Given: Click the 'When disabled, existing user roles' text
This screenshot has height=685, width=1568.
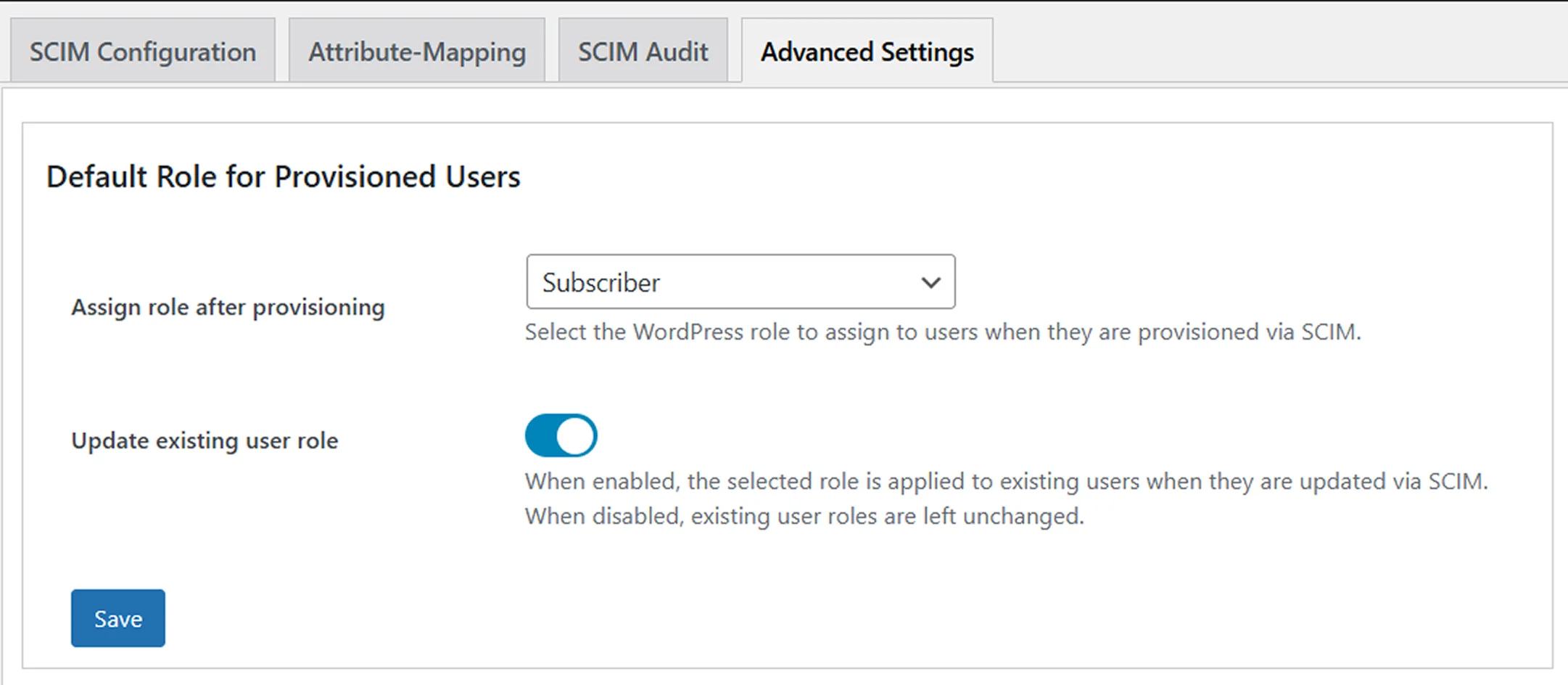Looking at the screenshot, I should point(804,516).
